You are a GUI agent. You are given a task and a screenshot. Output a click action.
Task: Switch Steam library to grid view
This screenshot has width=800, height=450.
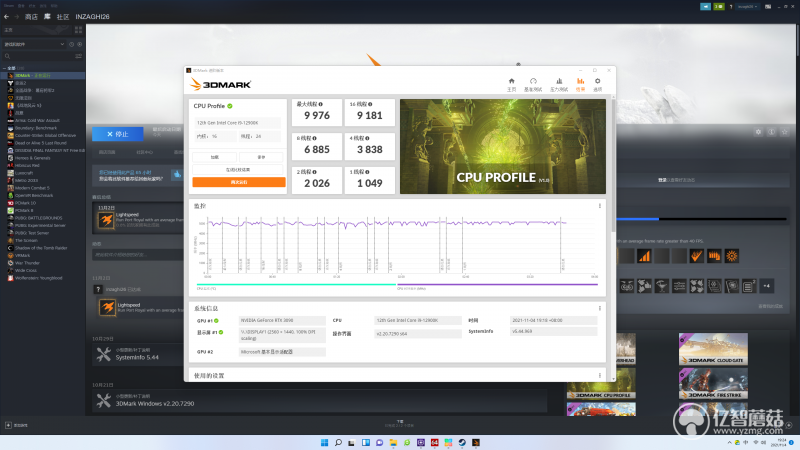[x=78, y=30]
